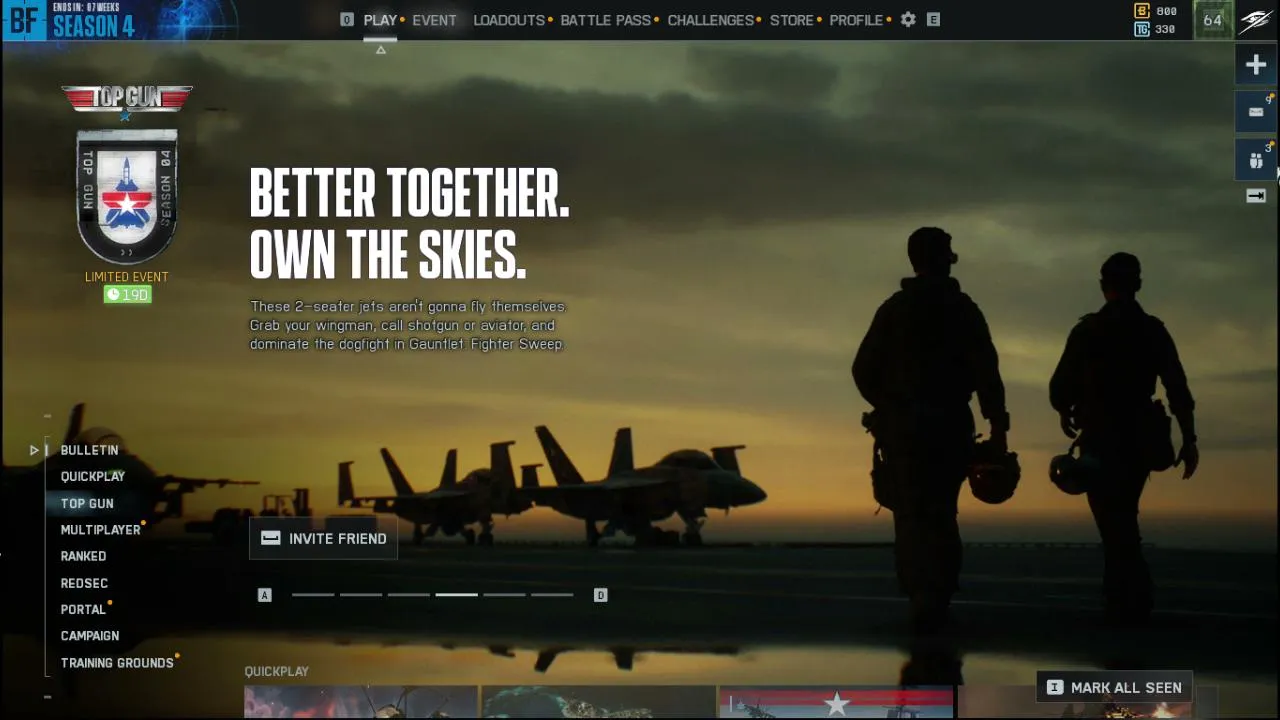Open RANKED from the side menu
1280x720 pixels.
click(83, 556)
